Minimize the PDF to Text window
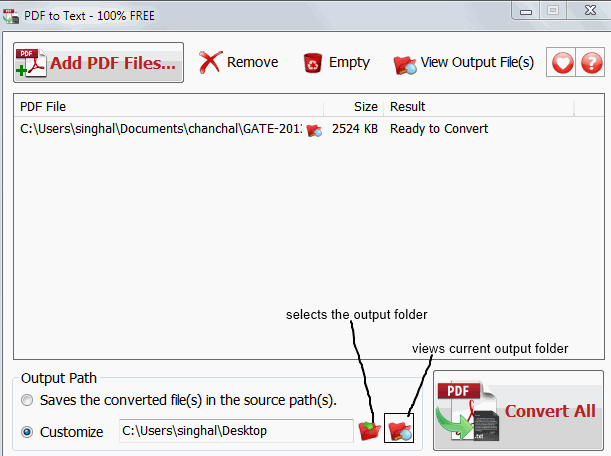 tap(526, 11)
